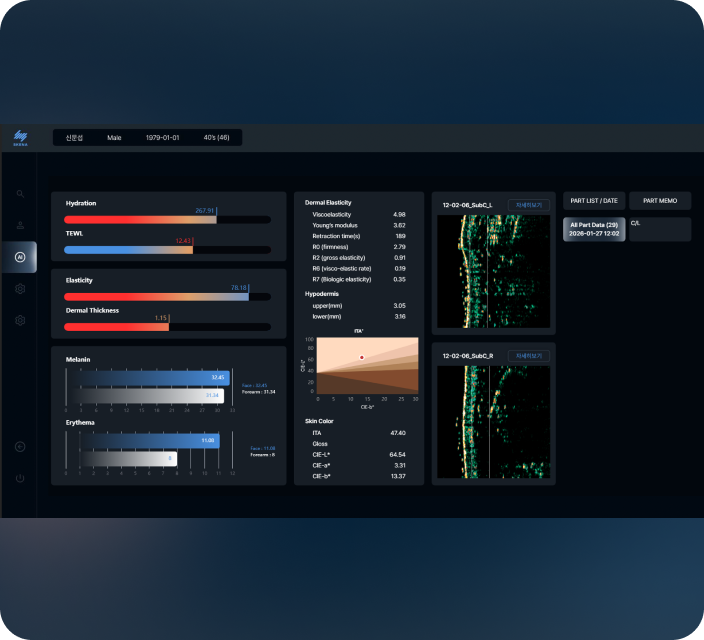The height and width of the screenshot is (640, 704).
Task: Click the search magnifier icon in the sidebar
Action: click(20, 193)
